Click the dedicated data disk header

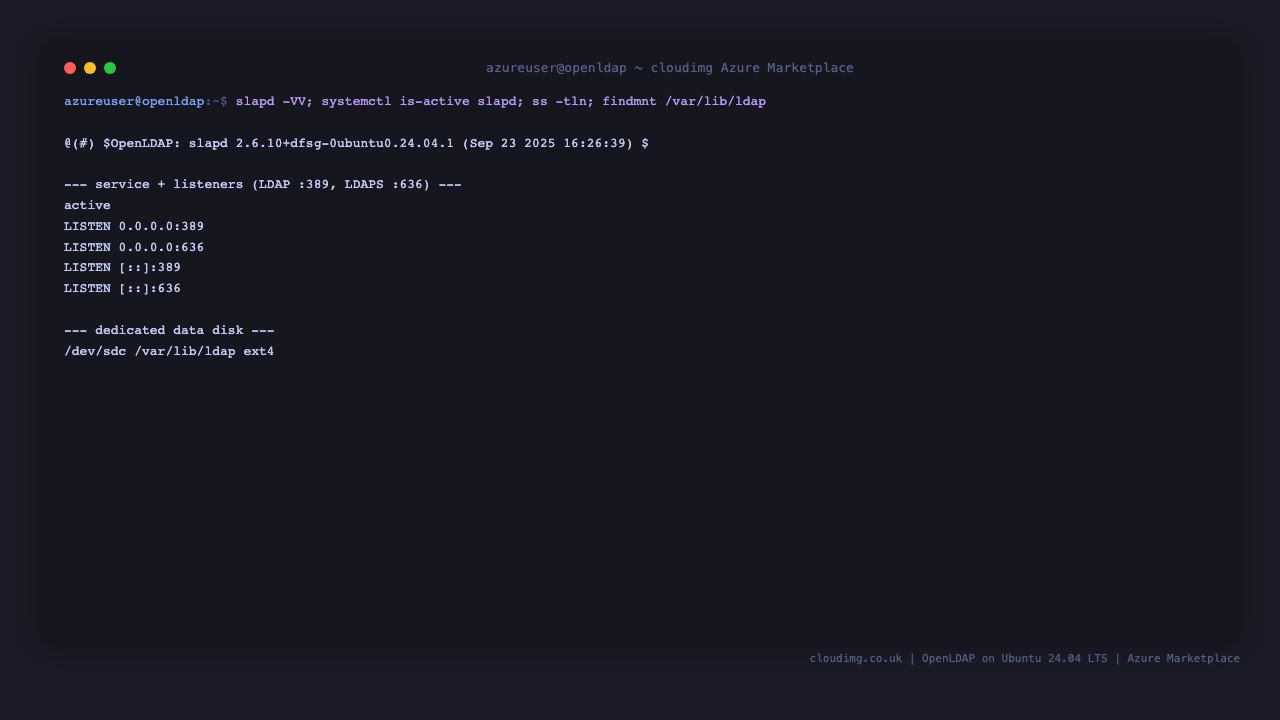click(x=169, y=331)
